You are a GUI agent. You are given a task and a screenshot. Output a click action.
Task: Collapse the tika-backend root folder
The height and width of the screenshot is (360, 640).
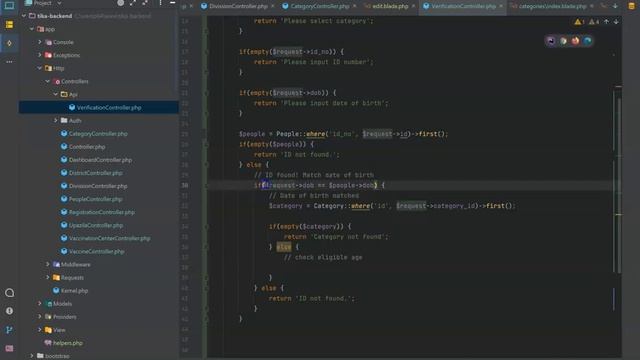(24, 16)
